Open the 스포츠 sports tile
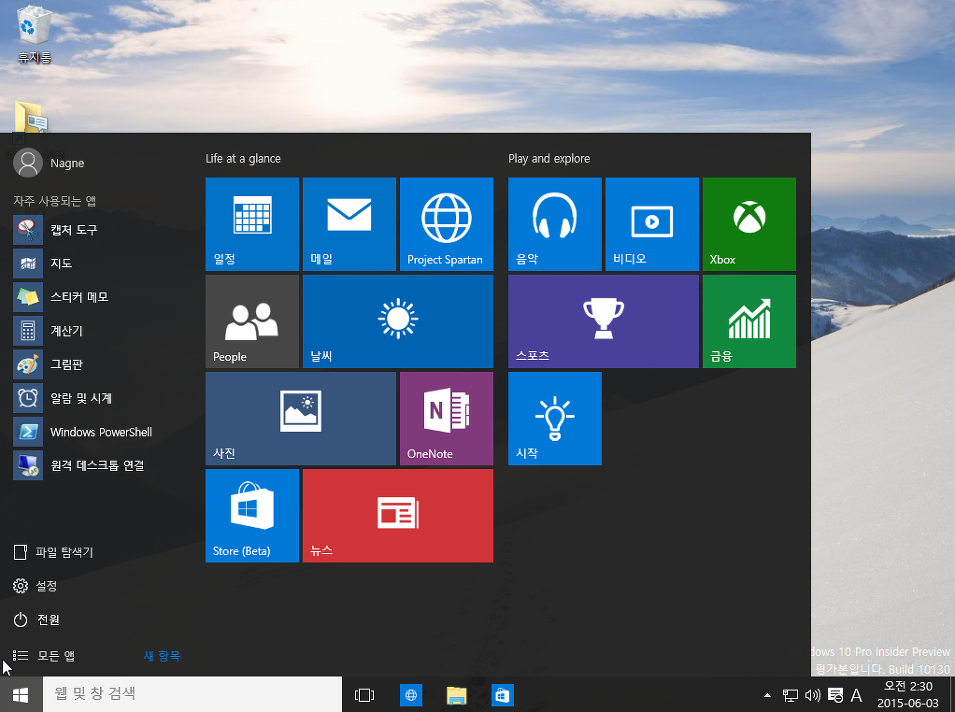Viewport: 955px width, 712px height. 604,322
